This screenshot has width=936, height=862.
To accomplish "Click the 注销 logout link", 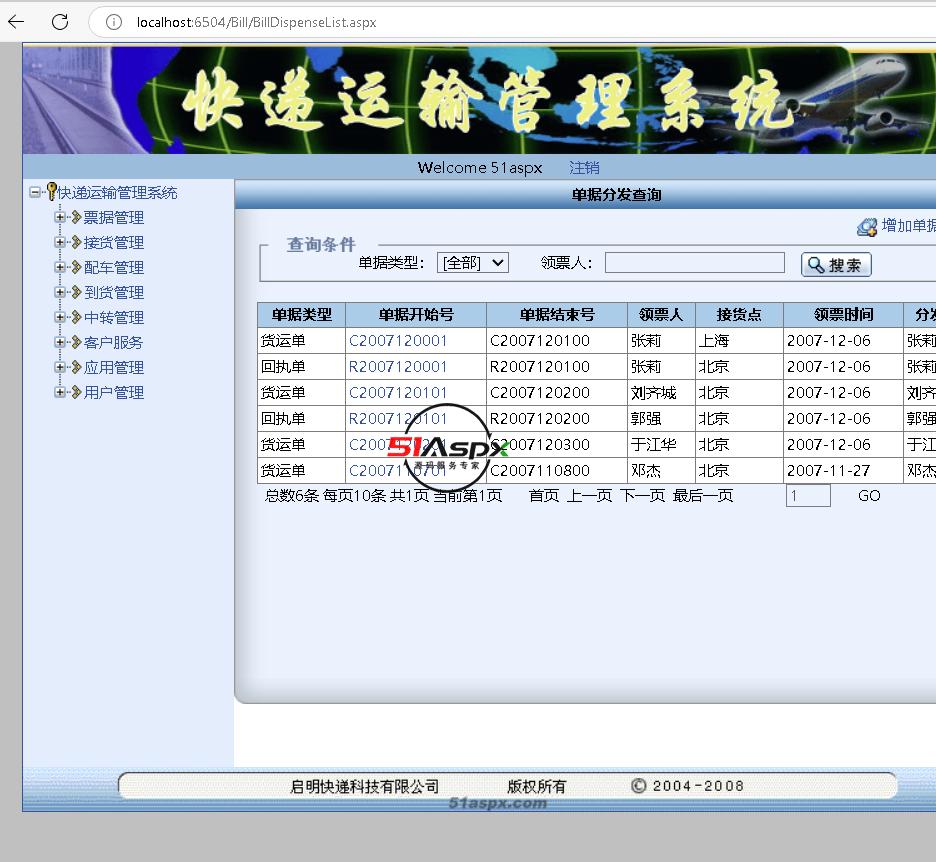I will pyautogui.click(x=584, y=168).
